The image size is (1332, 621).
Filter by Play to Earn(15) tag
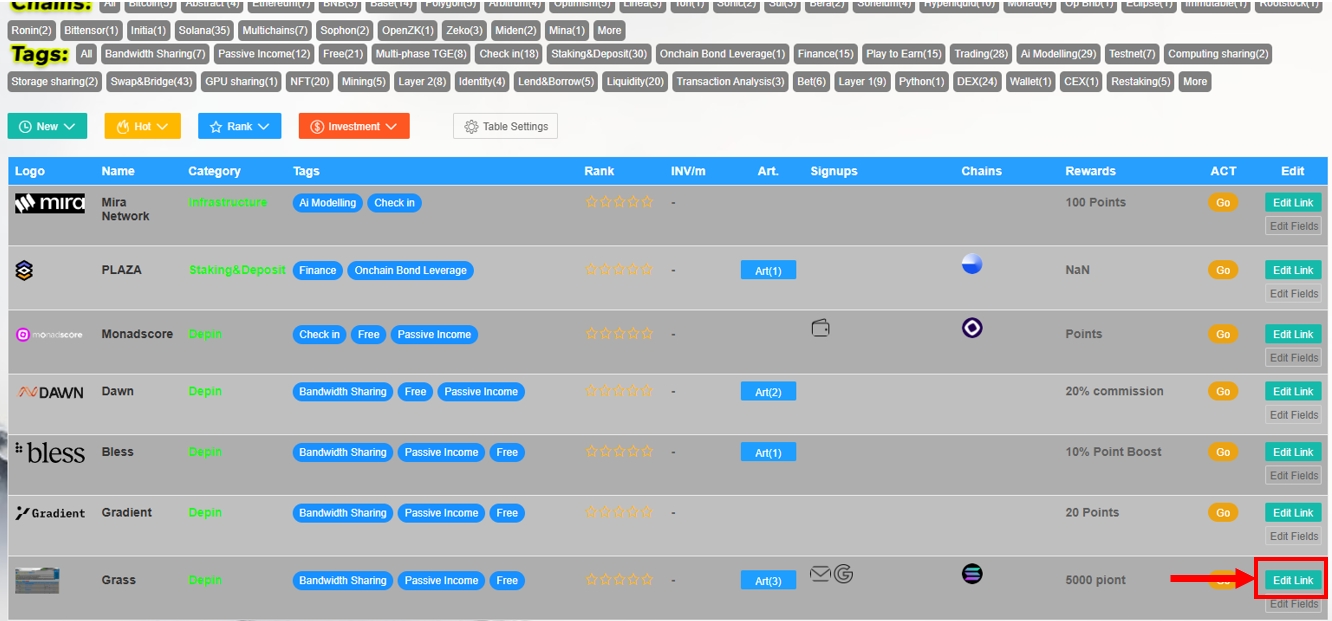(x=904, y=53)
